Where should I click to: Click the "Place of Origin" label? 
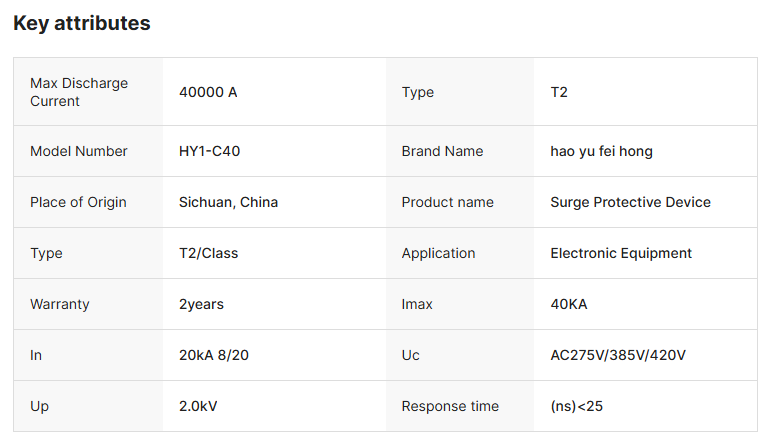coord(78,202)
